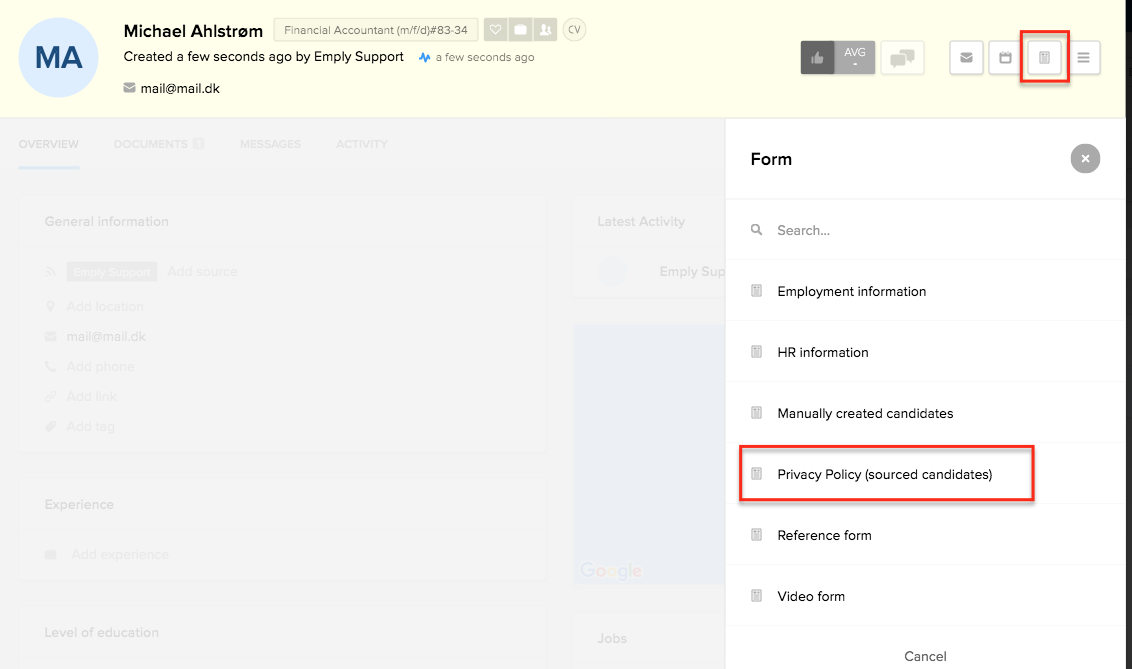
Task: Click the form icon in header toolbar
Action: 1044,58
